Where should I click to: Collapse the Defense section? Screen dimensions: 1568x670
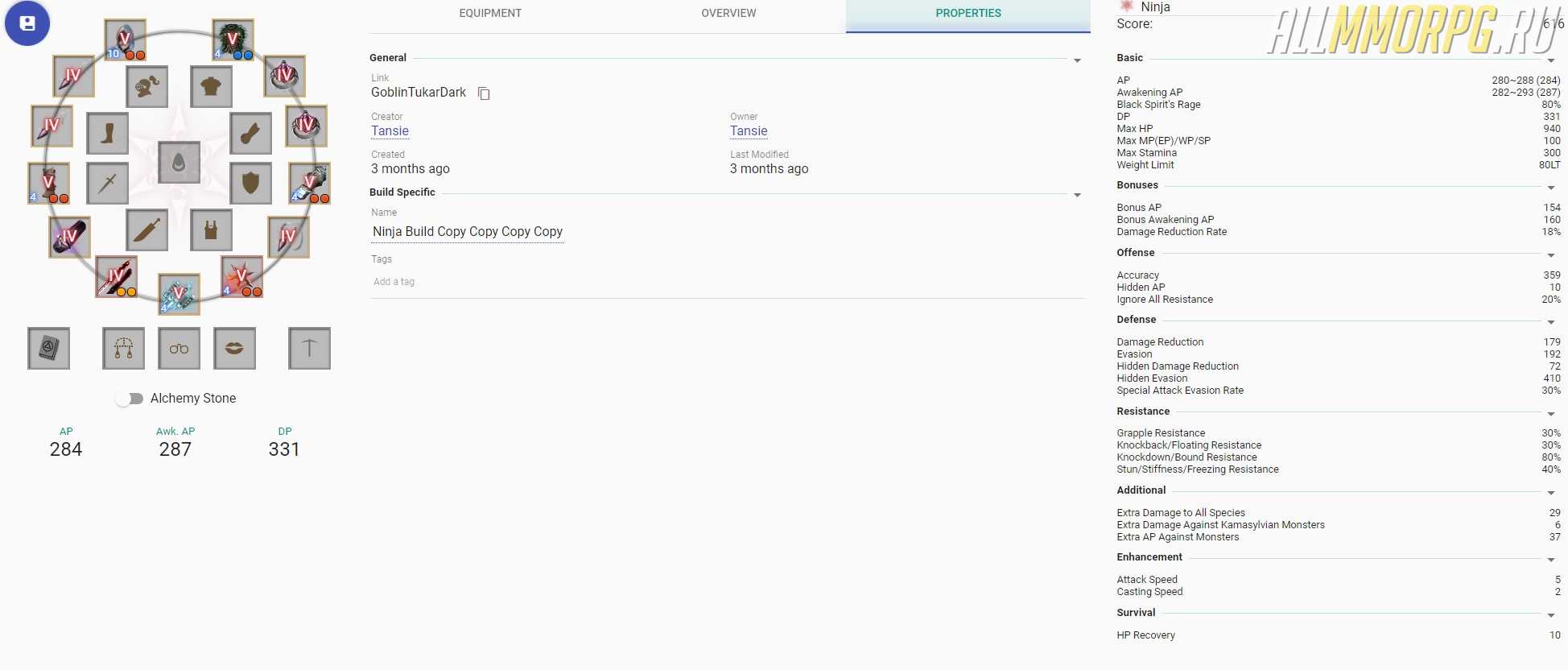coord(1550,322)
